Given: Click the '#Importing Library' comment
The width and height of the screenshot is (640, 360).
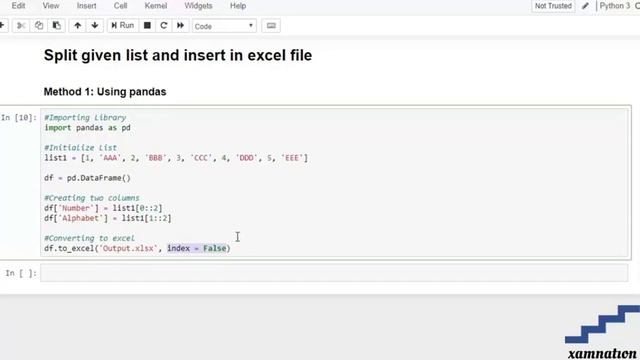Looking at the screenshot, I should tap(85, 118).
